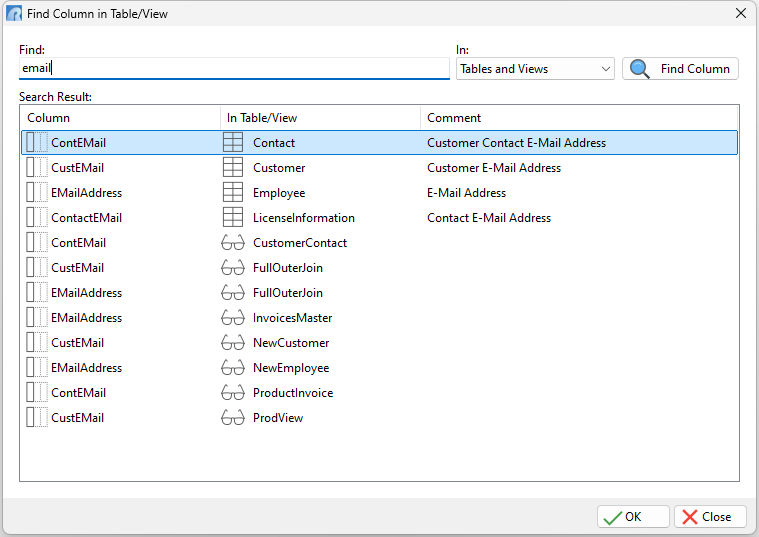Confirm with the OK button label

tap(633, 517)
